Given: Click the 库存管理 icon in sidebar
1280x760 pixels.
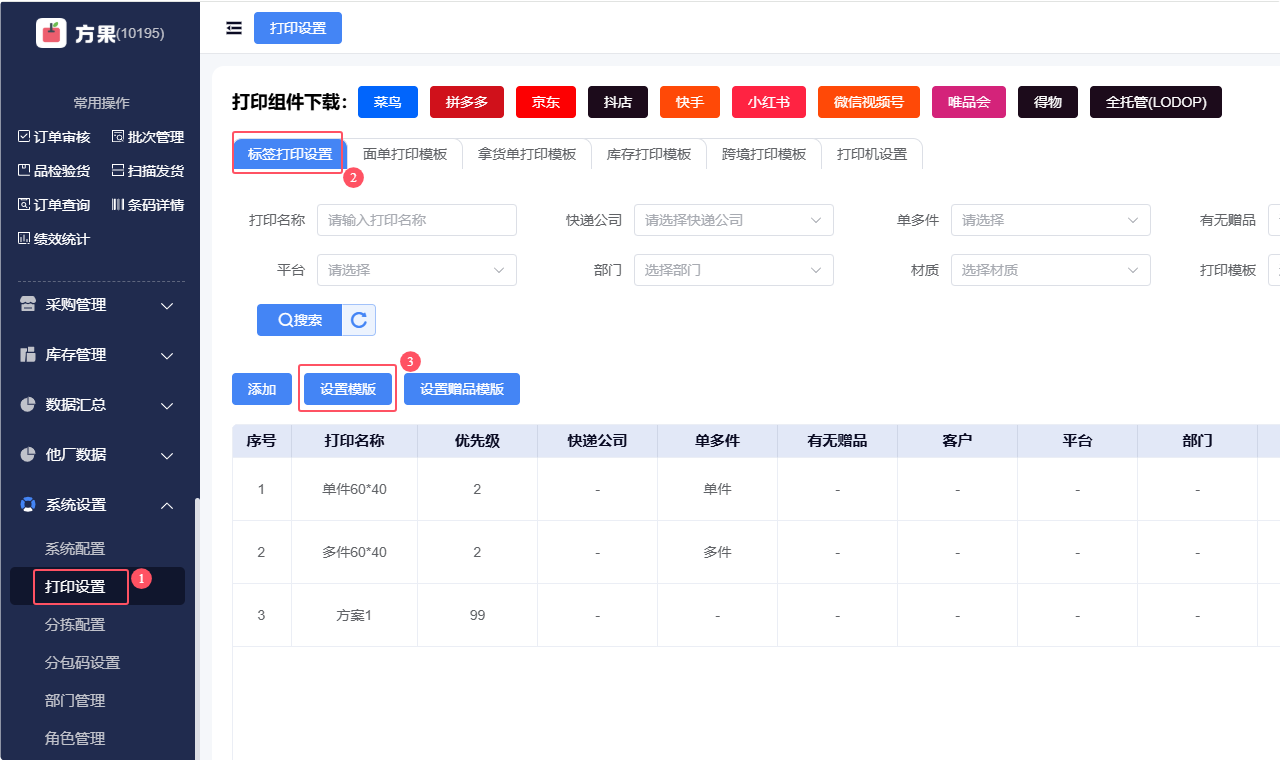Looking at the screenshot, I should click(x=28, y=355).
